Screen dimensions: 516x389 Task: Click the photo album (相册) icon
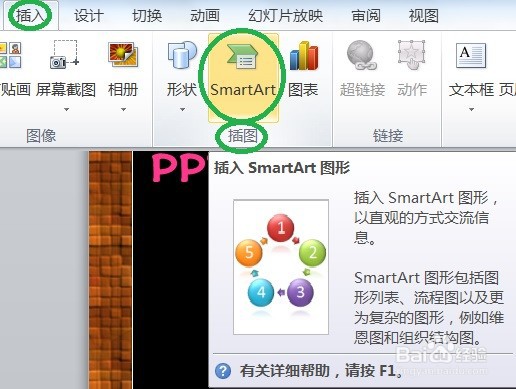point(123,55)
